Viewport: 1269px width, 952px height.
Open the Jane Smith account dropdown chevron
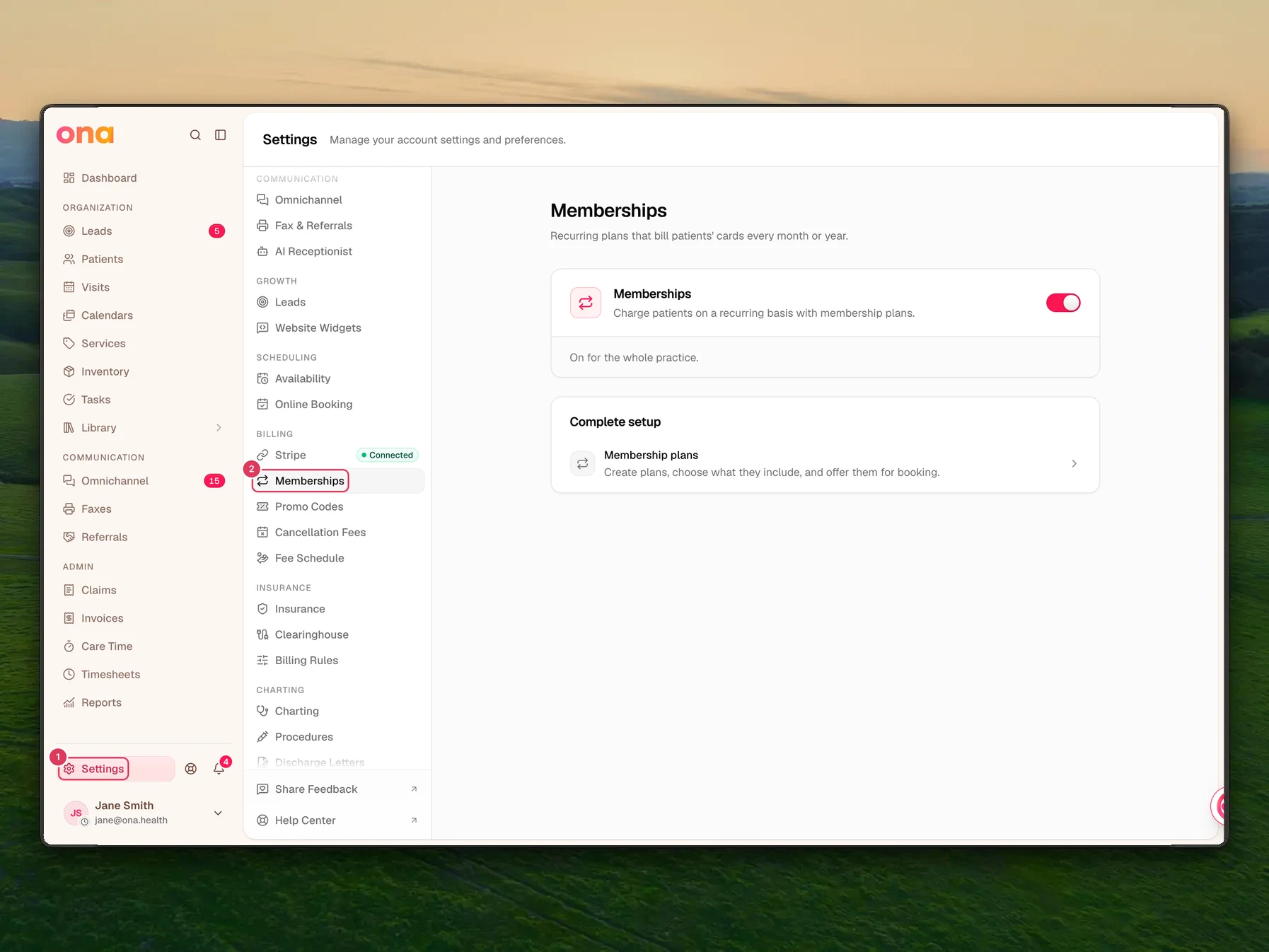(218, 813)
